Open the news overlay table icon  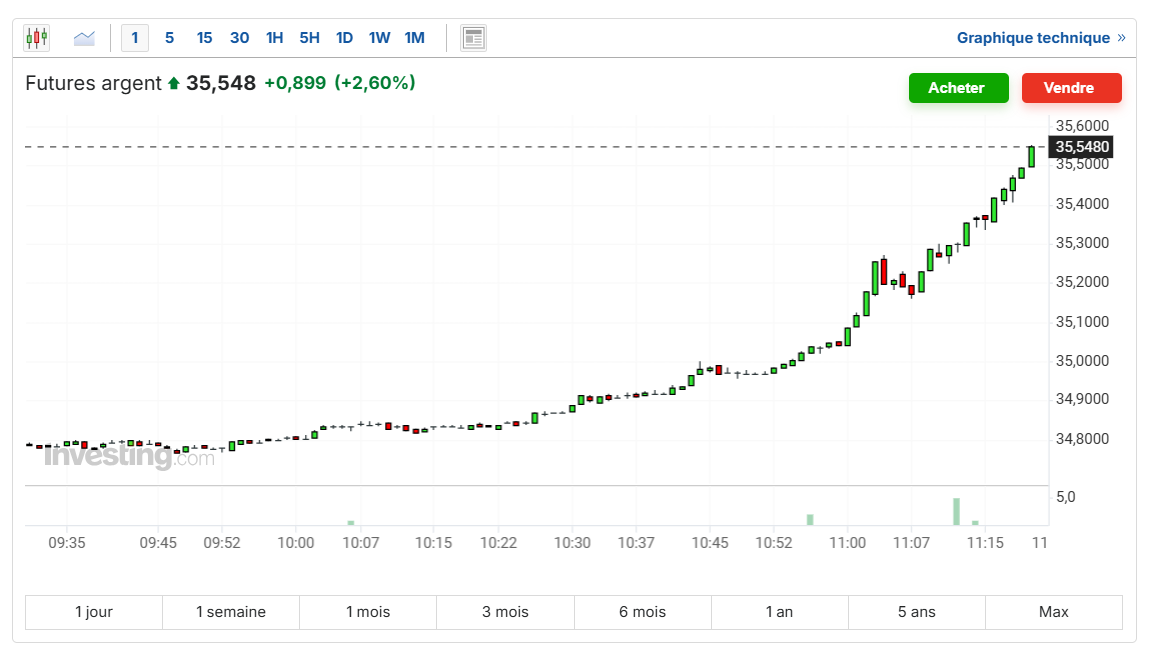point(474,38)
